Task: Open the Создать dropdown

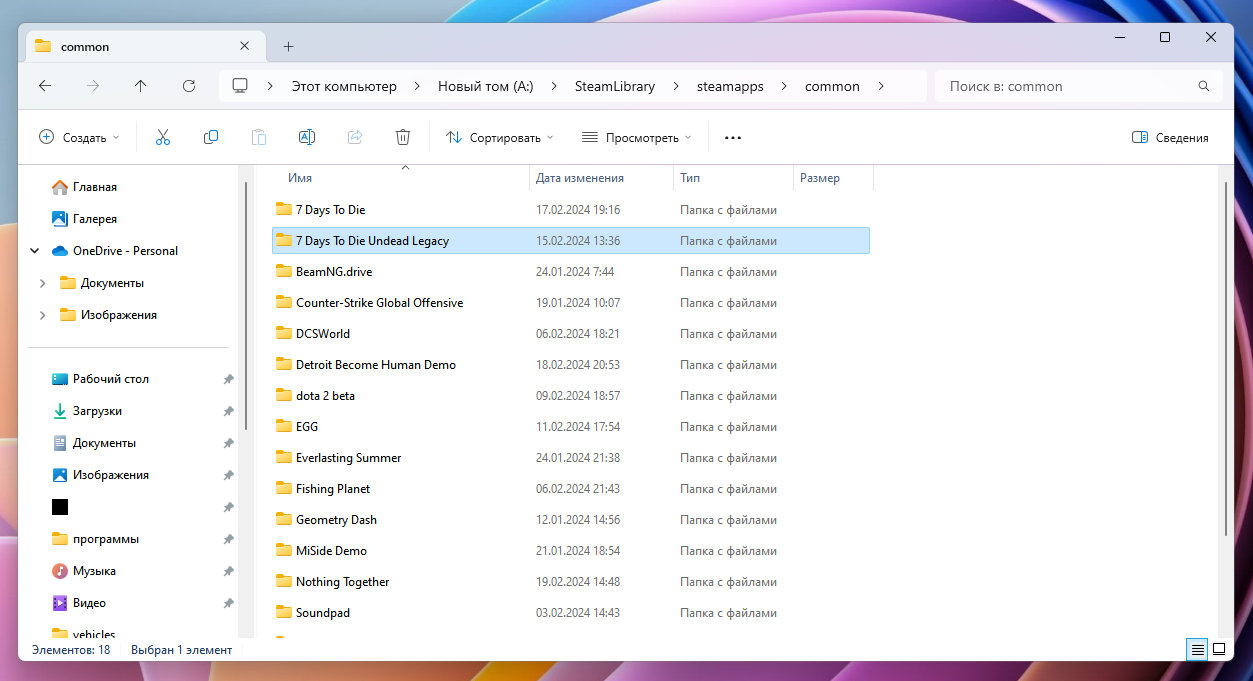Action: tap(79, 137)
